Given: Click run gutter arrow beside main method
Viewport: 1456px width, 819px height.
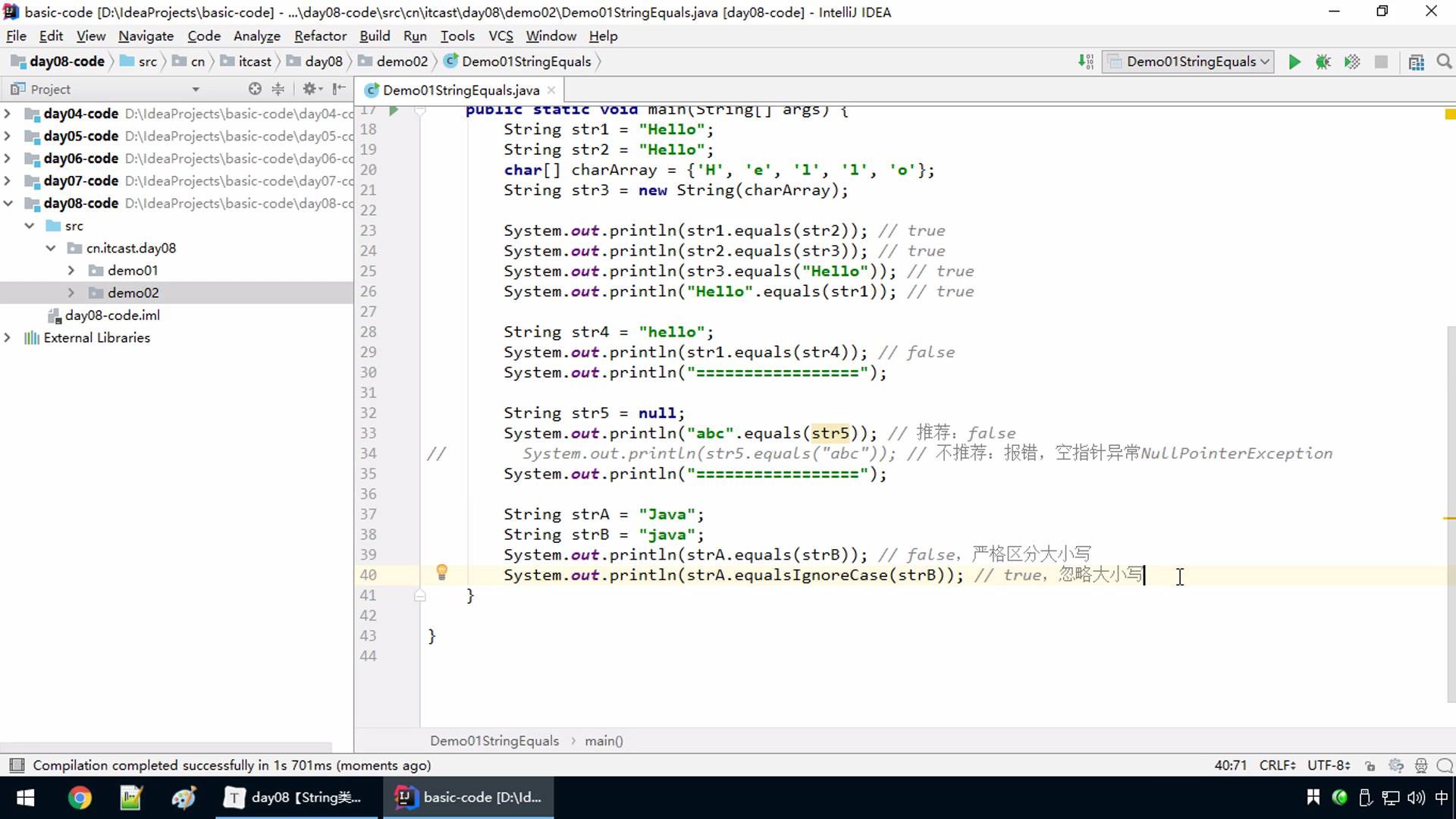Looking at the screenshot, I should 393,111.
